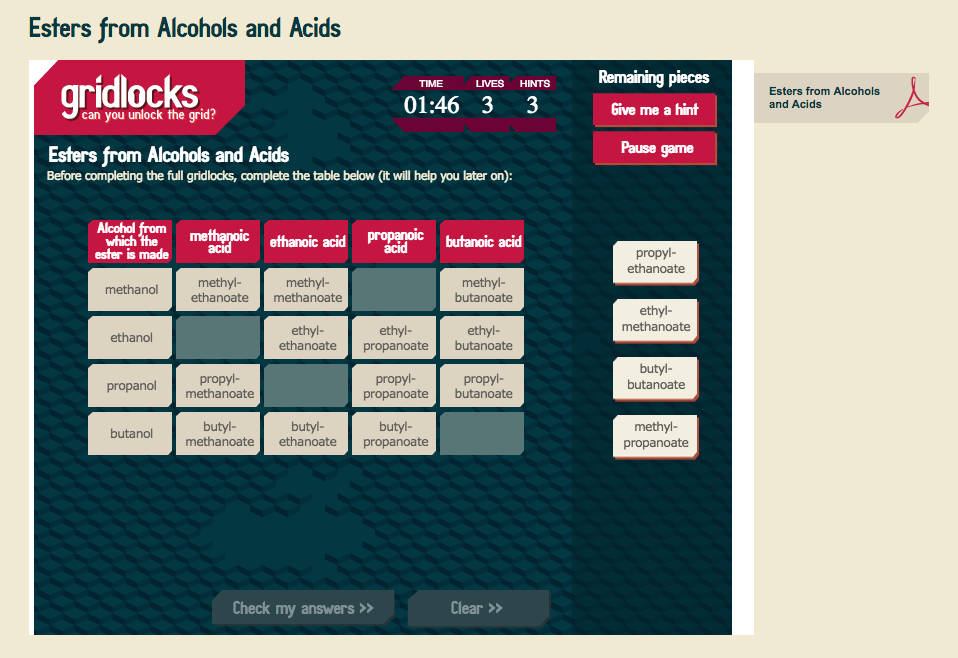Click the empty cell in the ethanol row
Image resolution: width=958 pixels, height=658 pixels.
(x=217, y=337)
